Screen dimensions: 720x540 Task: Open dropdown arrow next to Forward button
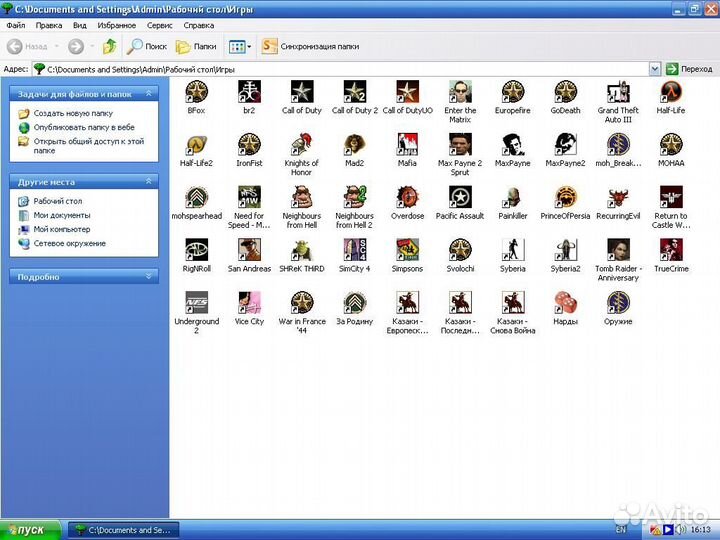click(92, 46)
